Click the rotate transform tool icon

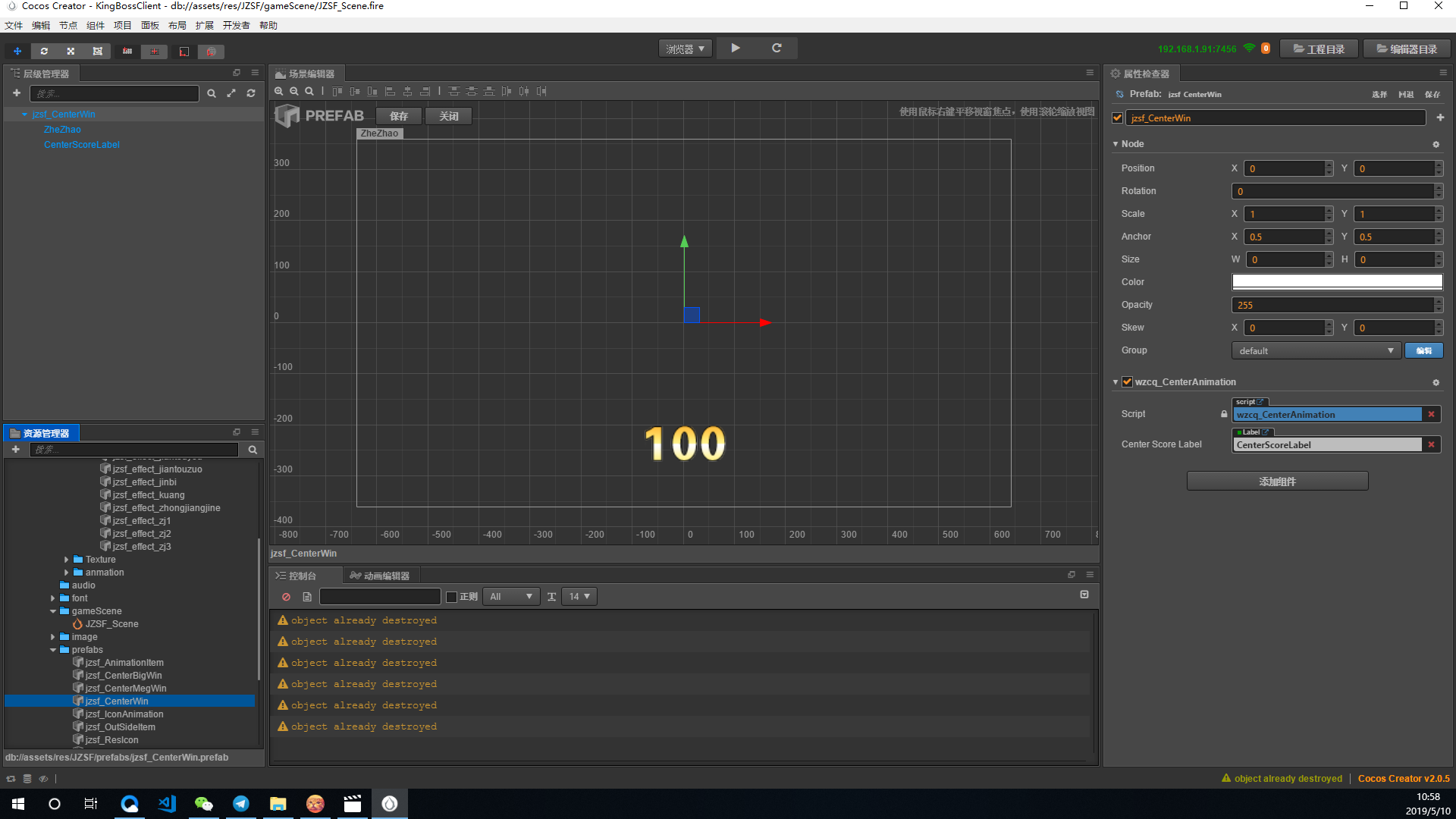click(44, 52)
